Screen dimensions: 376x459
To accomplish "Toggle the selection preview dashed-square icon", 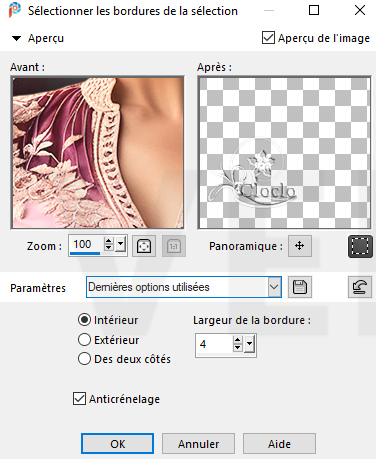I will coord(360,247).
